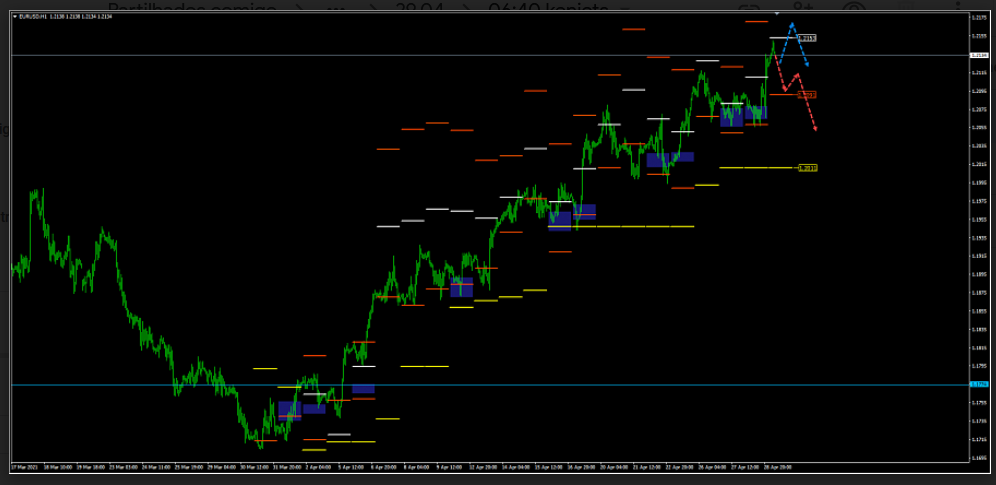Click the chart shift triangle on the top edge
This screenshot has width=996, height=485.
point(777,14)
